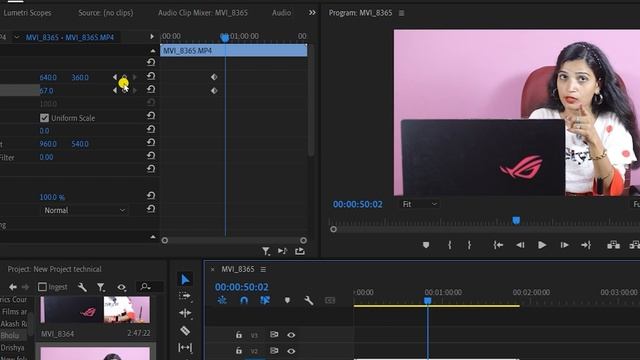Reset the Rotation 0.0 parameter

[x=151, y=129]
